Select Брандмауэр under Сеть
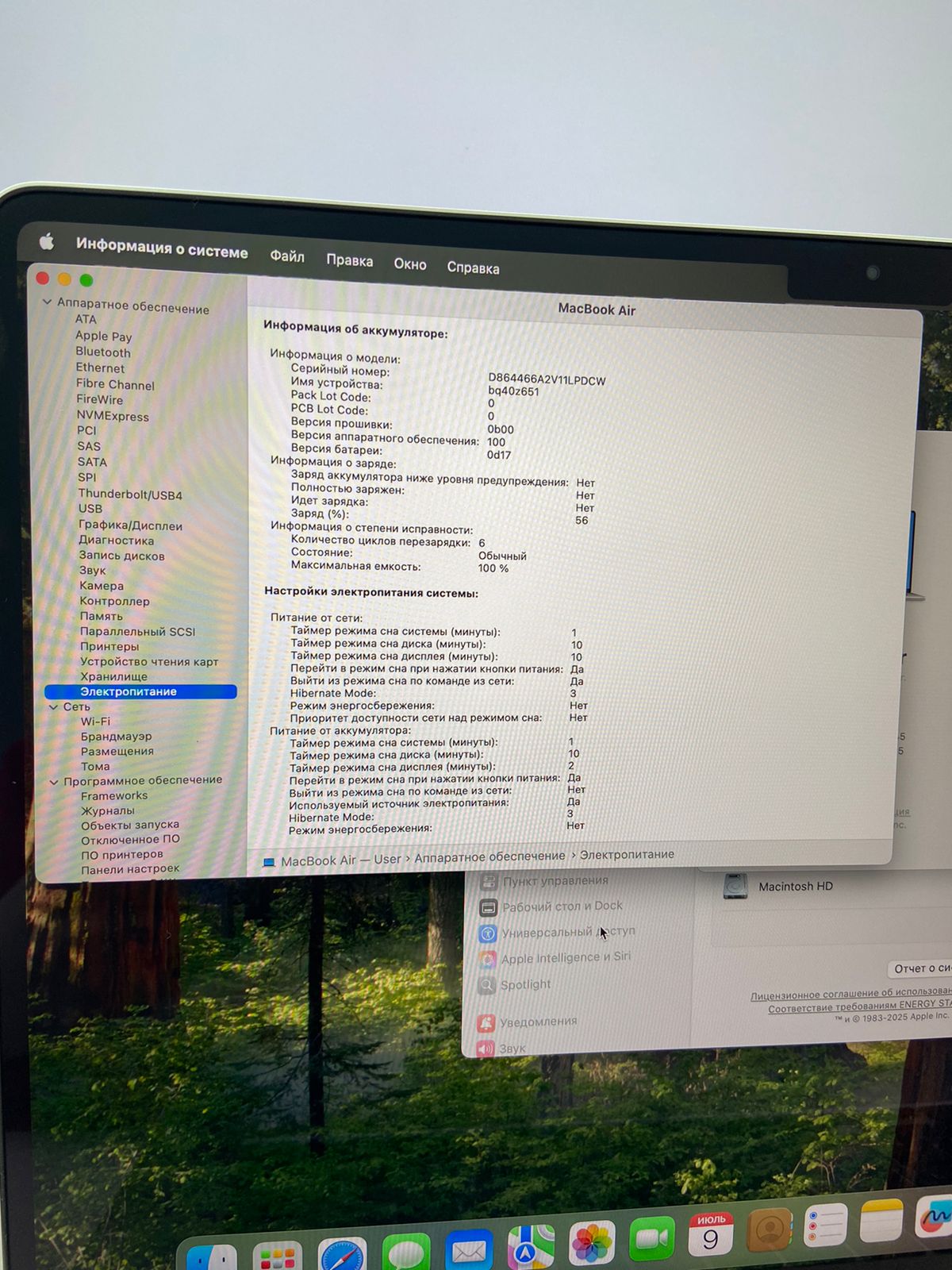952x1270 pixels. 116,737
